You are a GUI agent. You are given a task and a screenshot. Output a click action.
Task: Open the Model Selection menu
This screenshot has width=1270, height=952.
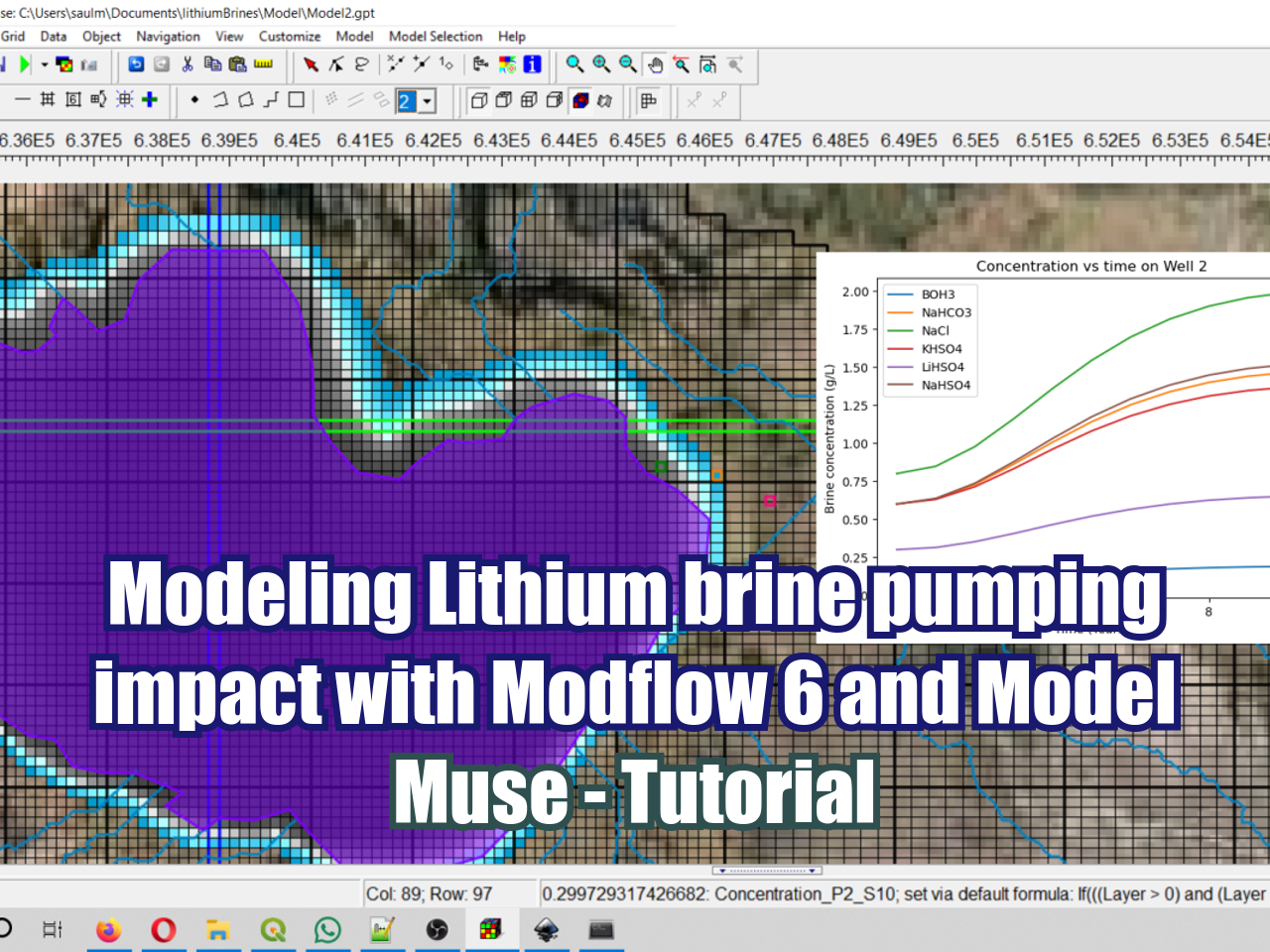(x=436, y=37)
